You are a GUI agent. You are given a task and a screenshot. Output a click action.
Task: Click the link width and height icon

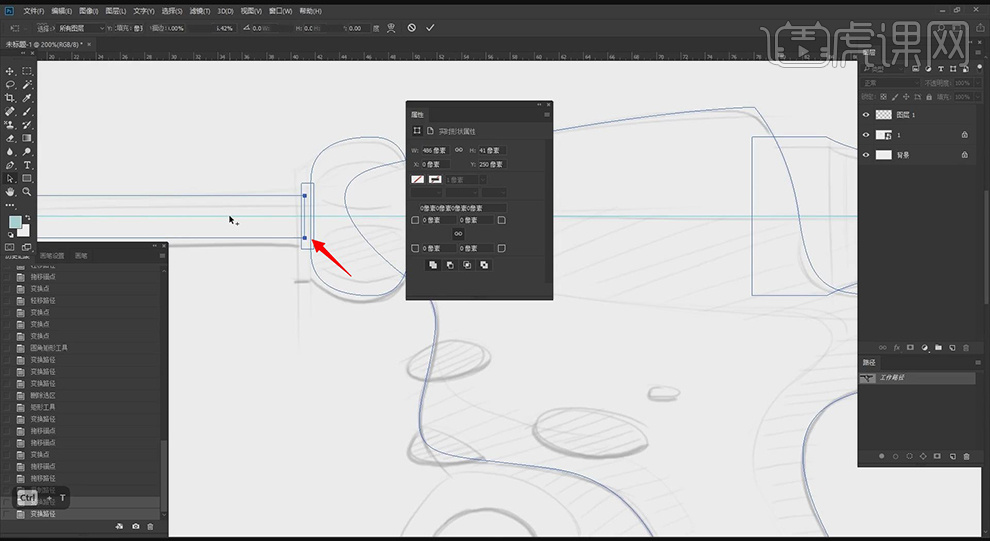[459, 150]
